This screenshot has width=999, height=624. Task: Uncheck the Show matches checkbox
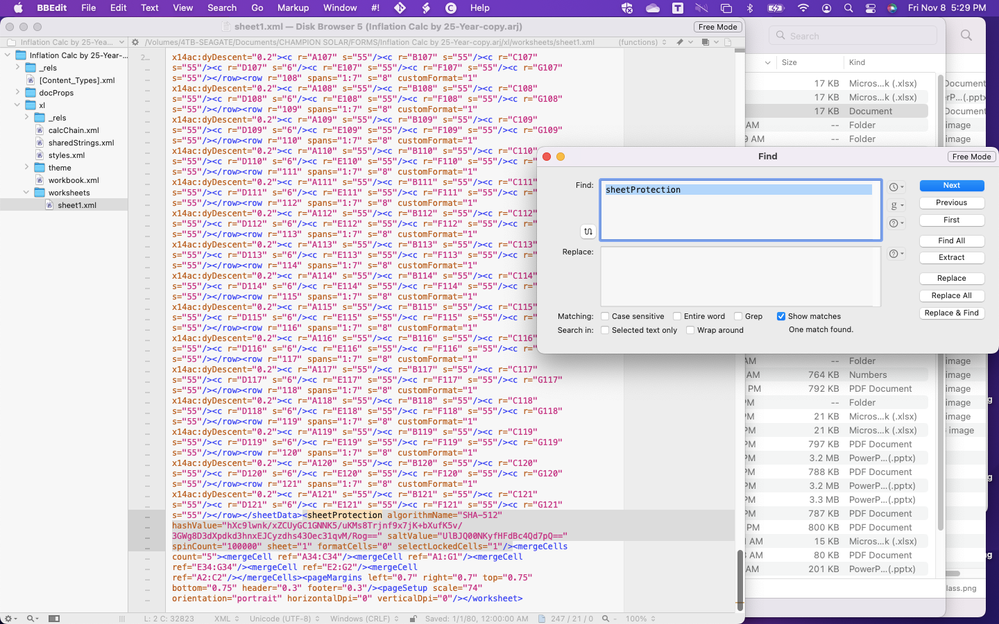click(780, 316)
